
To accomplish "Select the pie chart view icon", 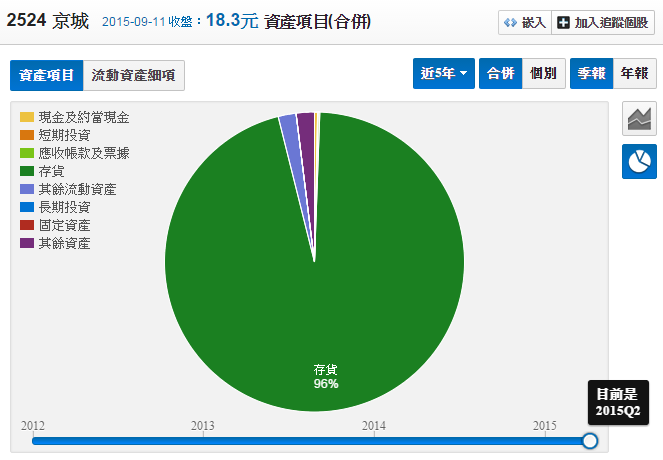I will [639, 162].
